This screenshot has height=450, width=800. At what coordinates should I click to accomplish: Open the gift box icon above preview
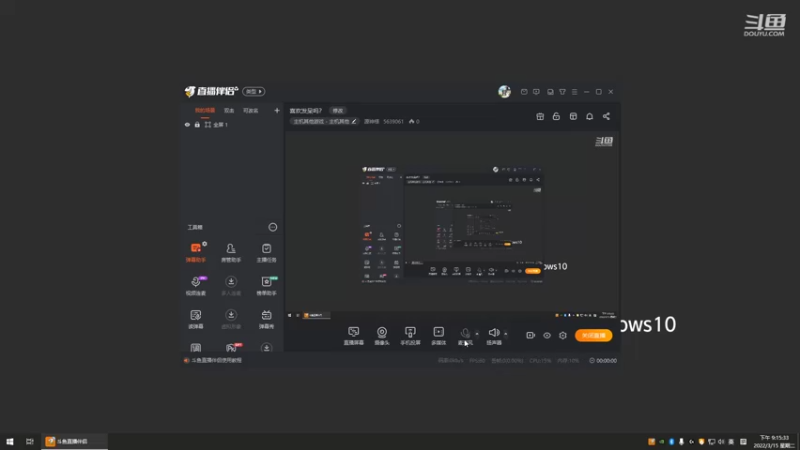coord(540,116)
